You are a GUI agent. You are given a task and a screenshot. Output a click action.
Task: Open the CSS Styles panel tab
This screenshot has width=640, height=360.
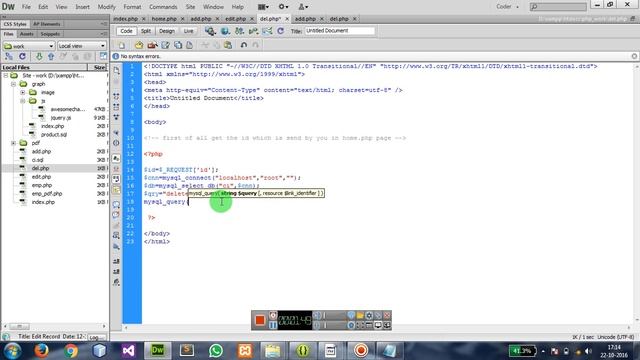pos(15,24)
